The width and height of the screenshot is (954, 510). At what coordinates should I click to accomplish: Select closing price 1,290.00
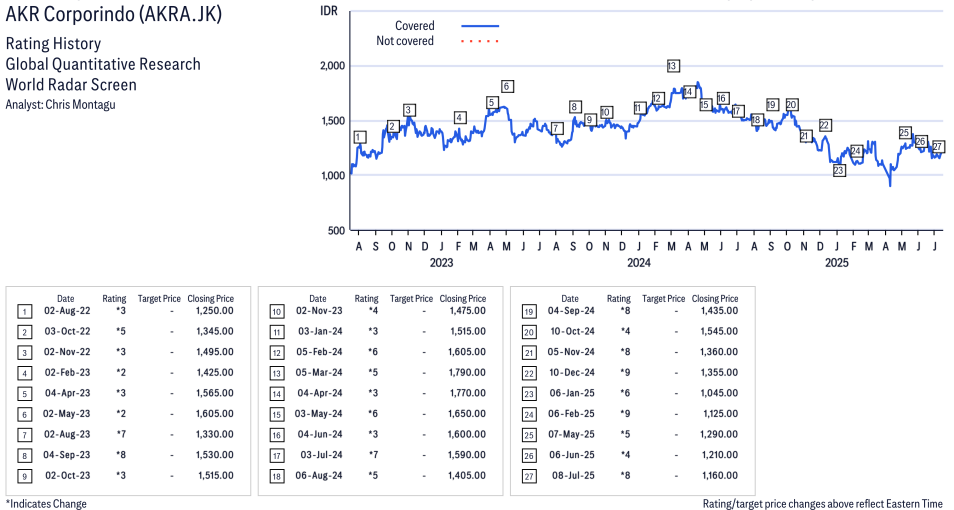(719, 435)
